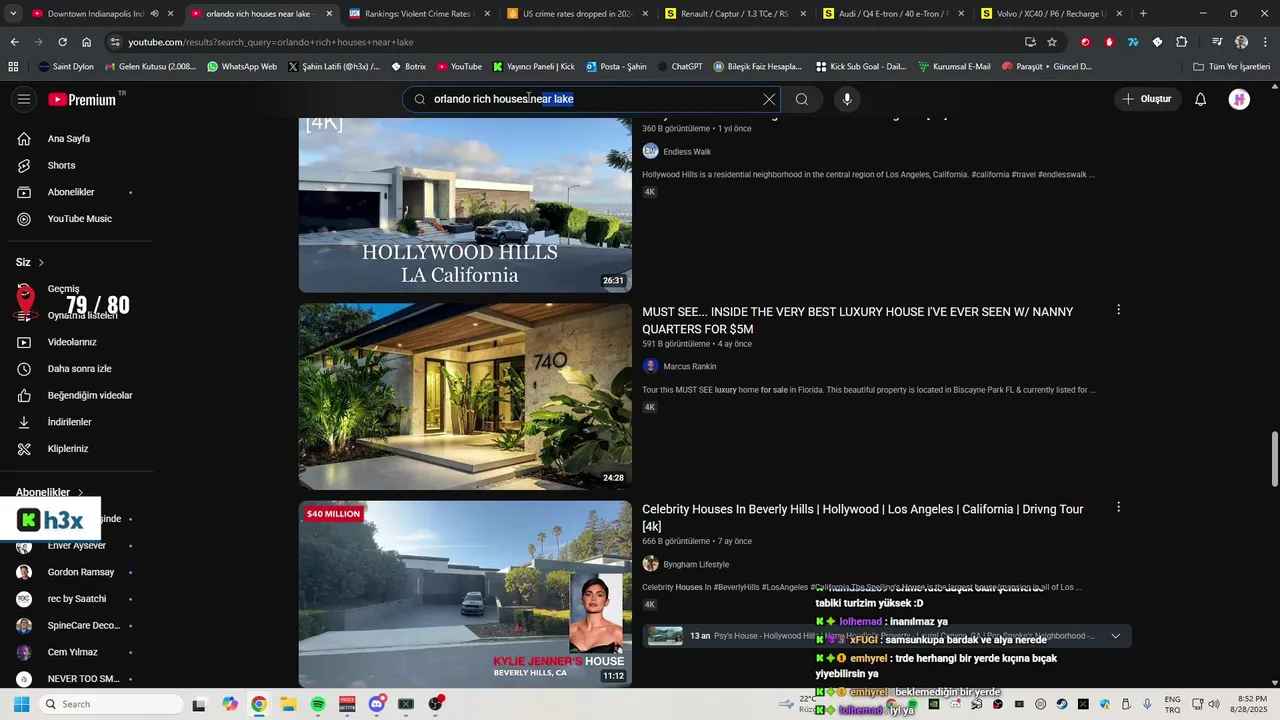Expand the Psy's House chapter dropdown
The height and width of the screenshot is (720, 1280).
pyautogui.click(x=1116, y=636)
